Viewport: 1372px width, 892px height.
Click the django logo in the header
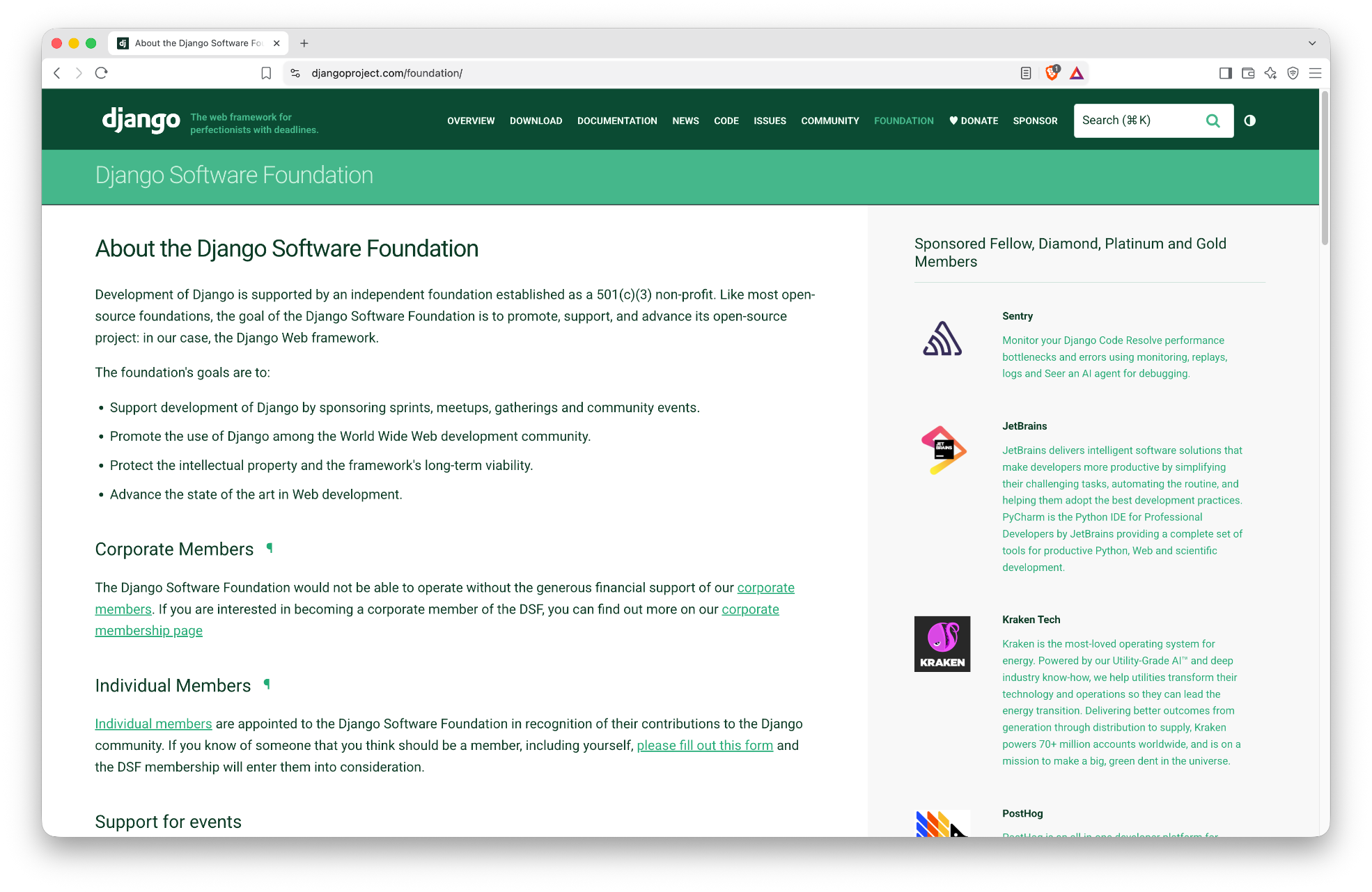coord(141,120)
